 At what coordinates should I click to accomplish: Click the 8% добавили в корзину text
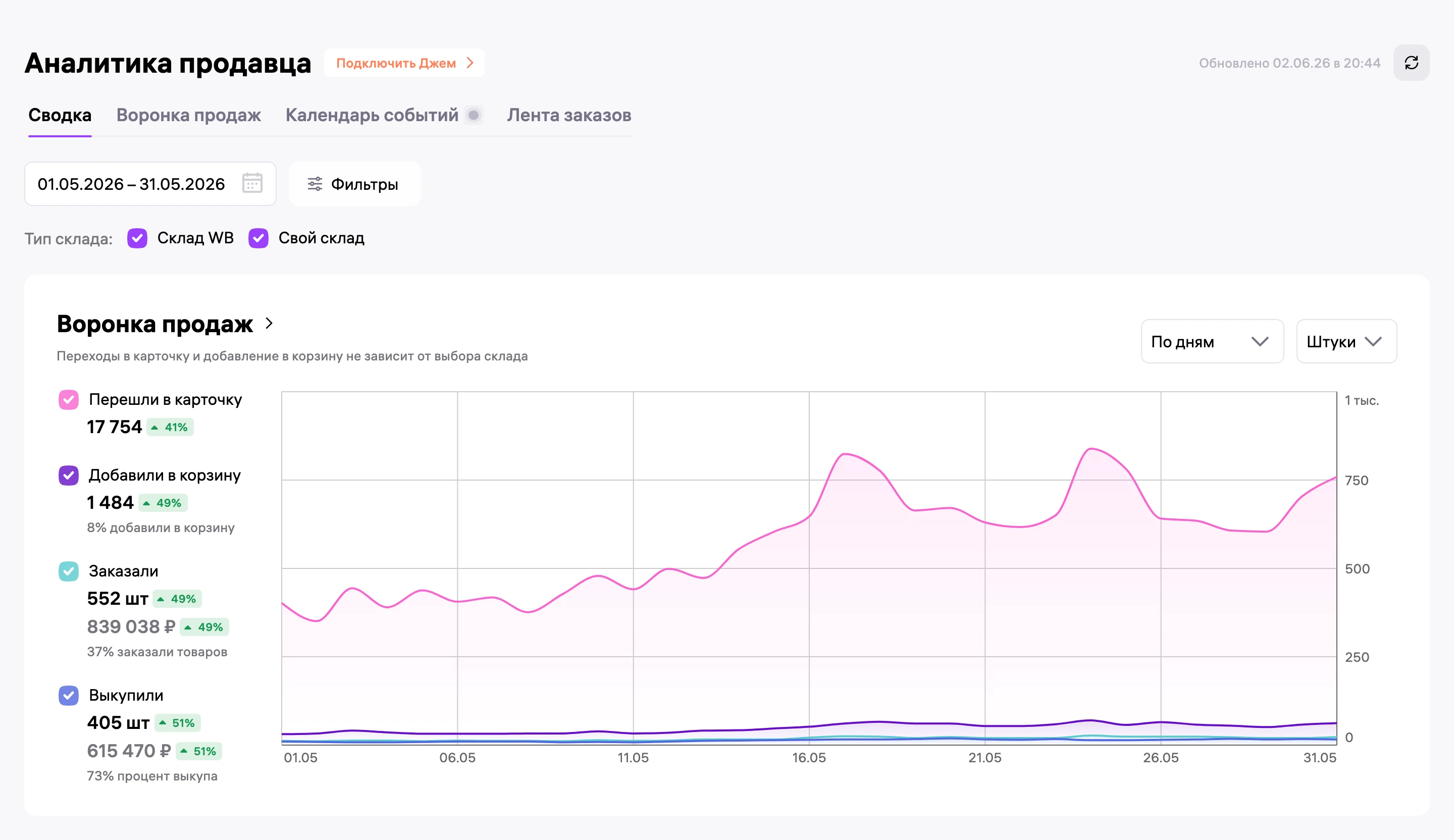tap(161, 528)
